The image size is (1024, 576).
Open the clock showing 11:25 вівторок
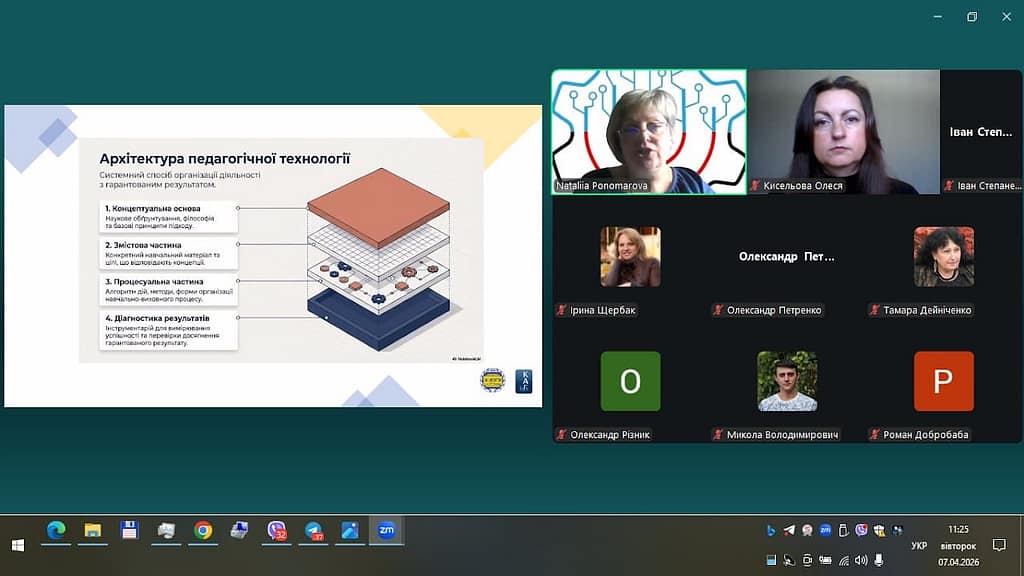point(957,545)
